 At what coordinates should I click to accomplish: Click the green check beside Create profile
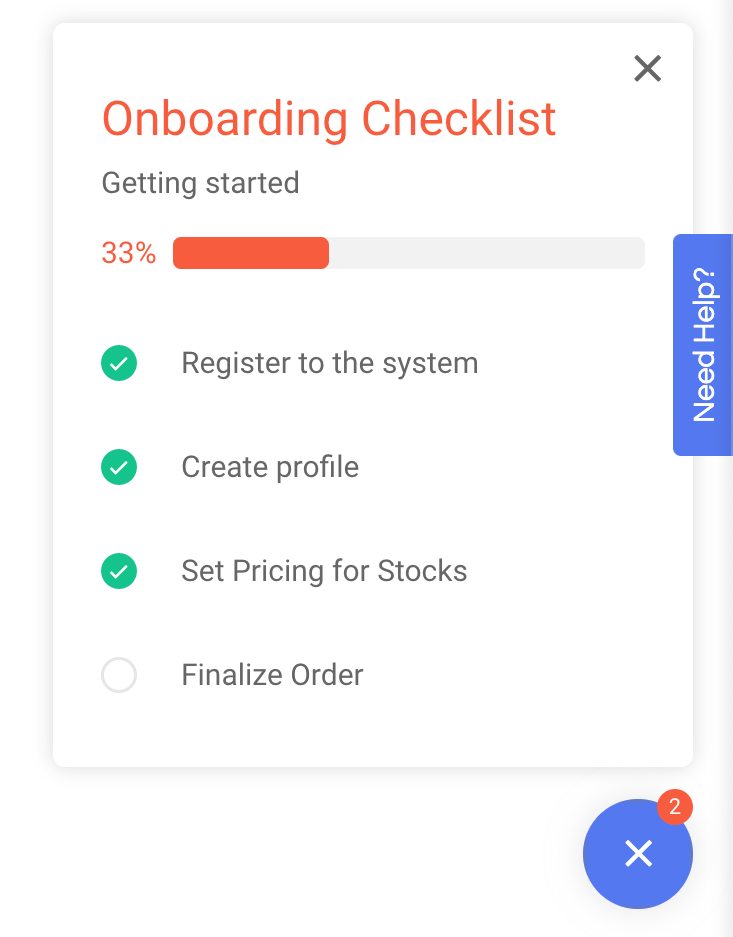(119, 467)
